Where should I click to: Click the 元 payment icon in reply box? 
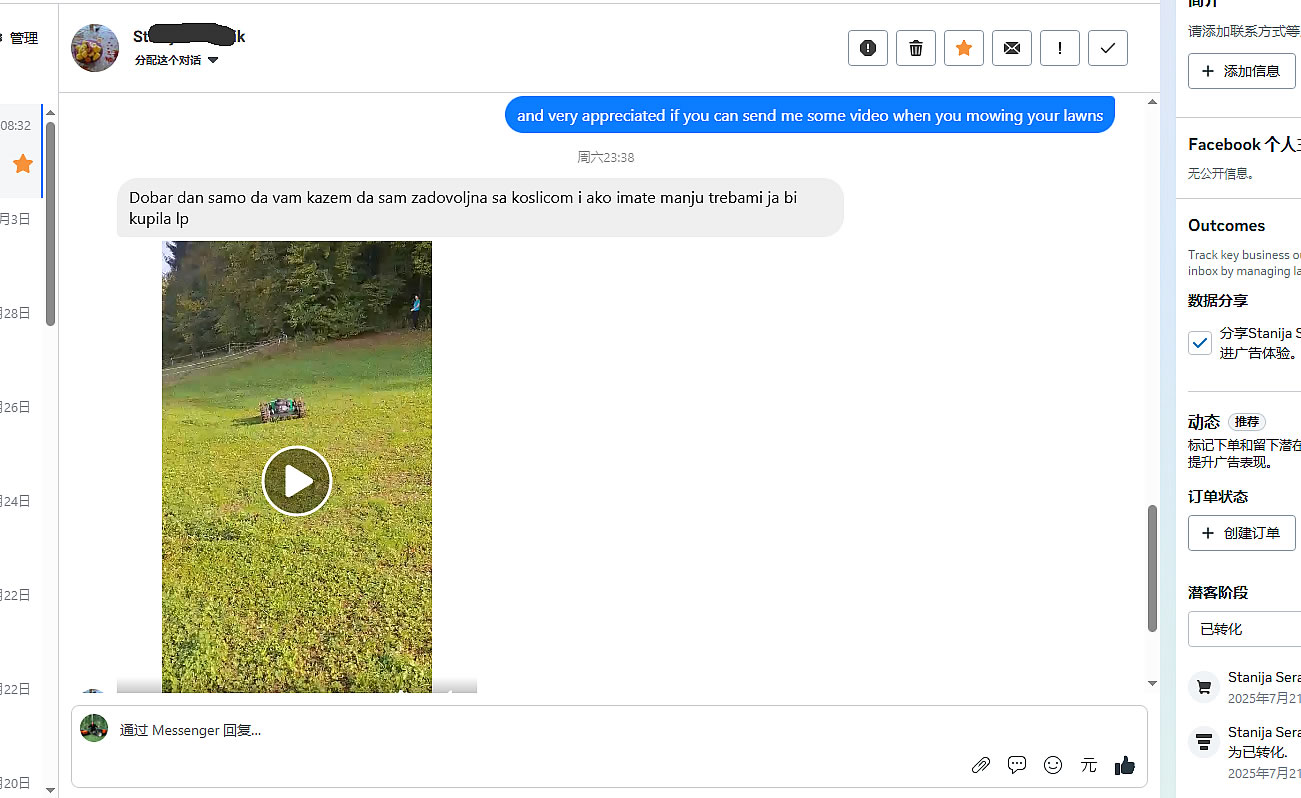pos(1089,765)
